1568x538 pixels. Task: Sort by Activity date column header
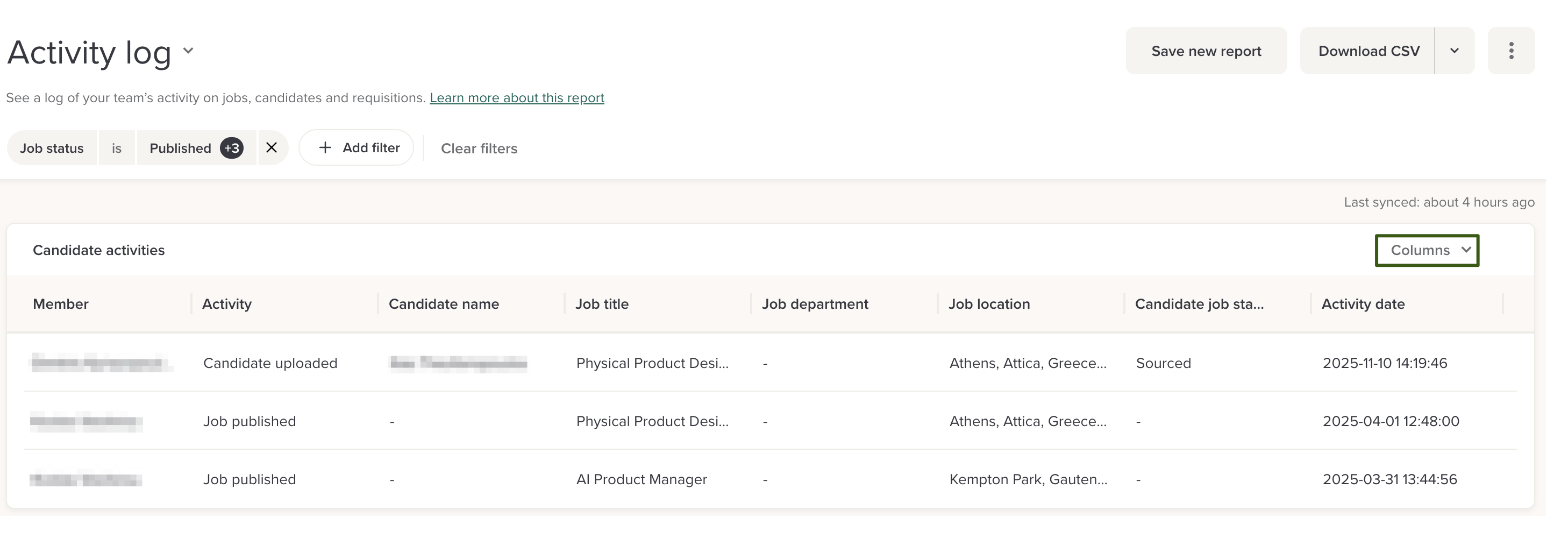point(1362,304)
